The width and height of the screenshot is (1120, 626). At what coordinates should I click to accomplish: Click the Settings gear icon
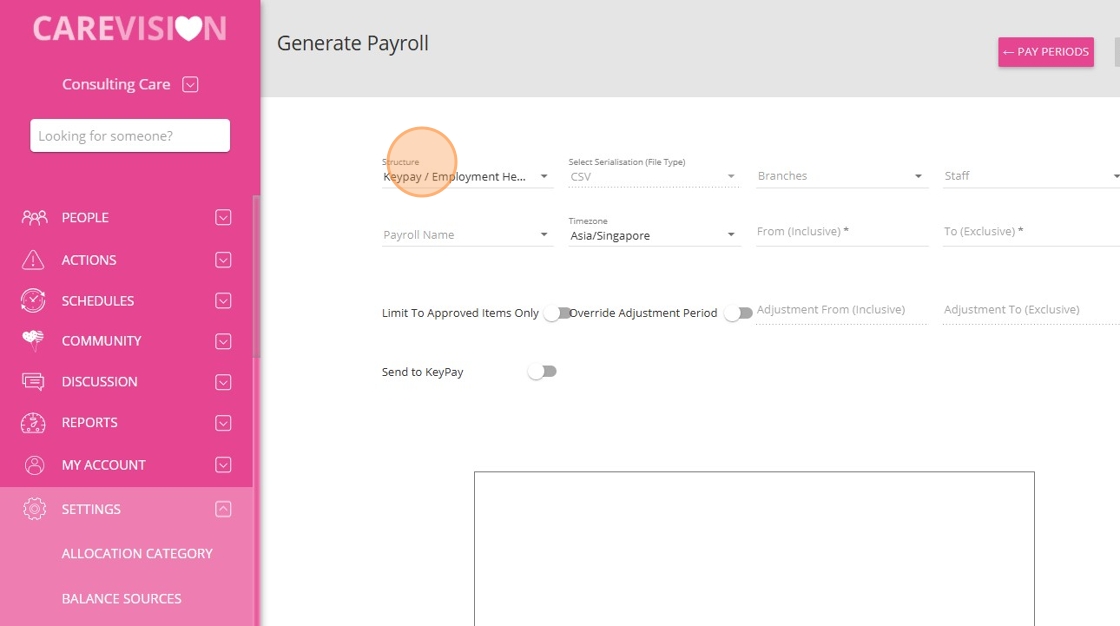(x=34, y=509)
